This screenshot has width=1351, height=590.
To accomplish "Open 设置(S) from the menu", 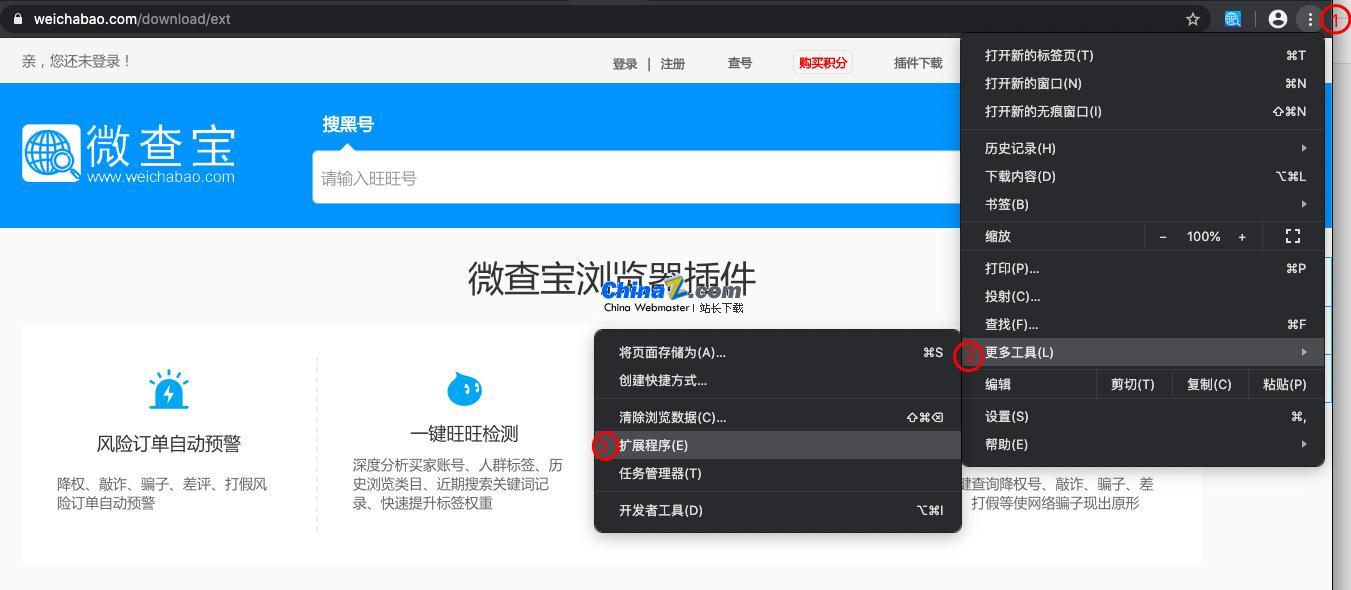I will pos(1142,416).
